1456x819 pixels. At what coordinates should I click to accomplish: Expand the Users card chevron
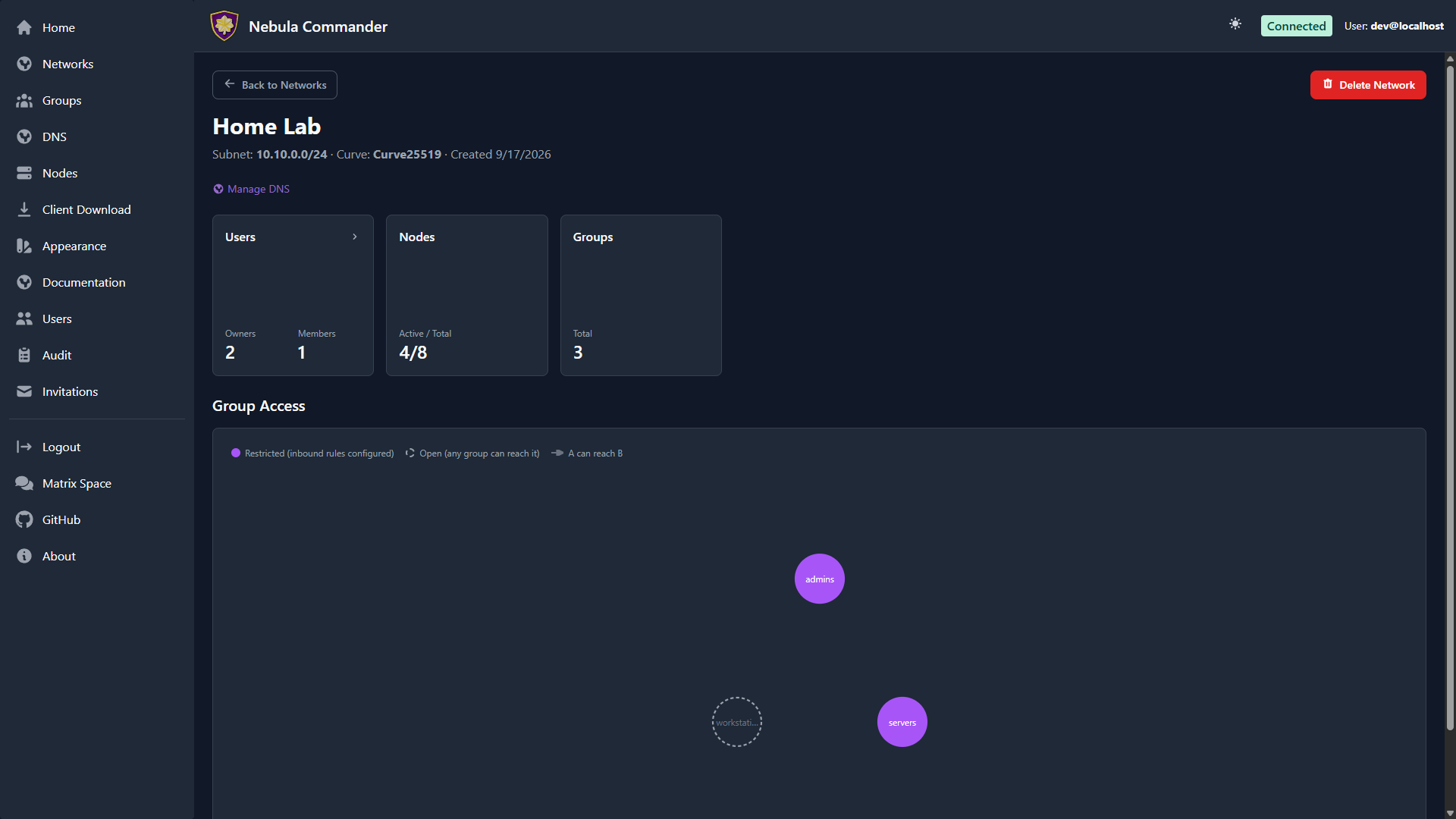point(355,237)
